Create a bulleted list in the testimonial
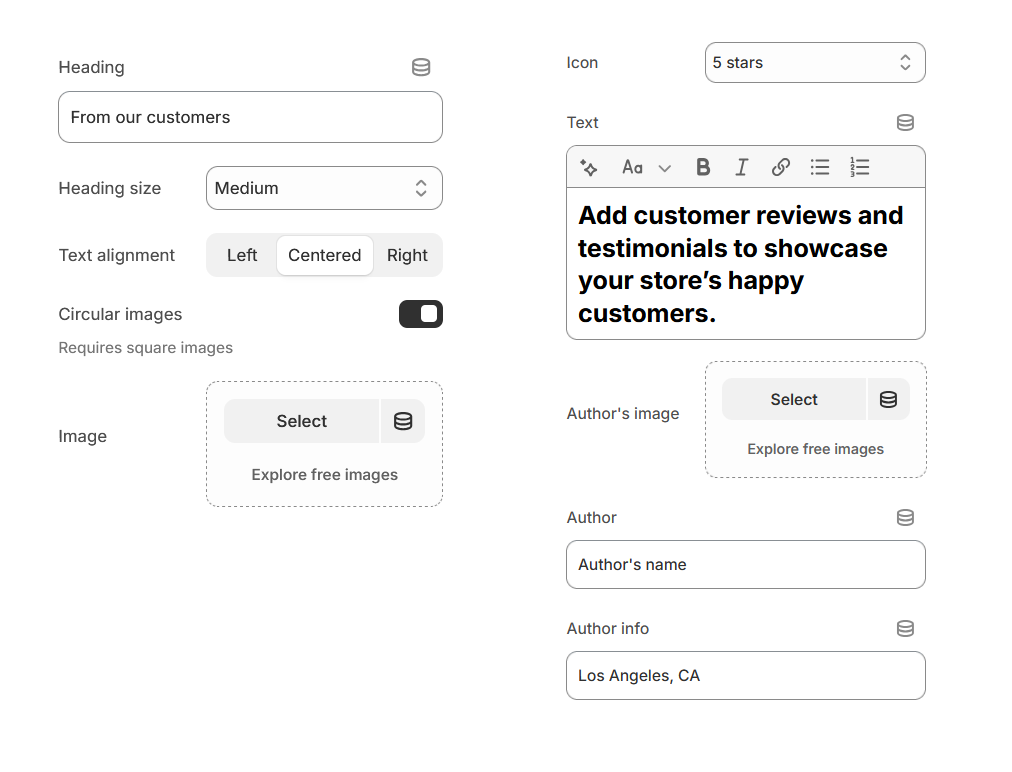 (x=820, y=167)
